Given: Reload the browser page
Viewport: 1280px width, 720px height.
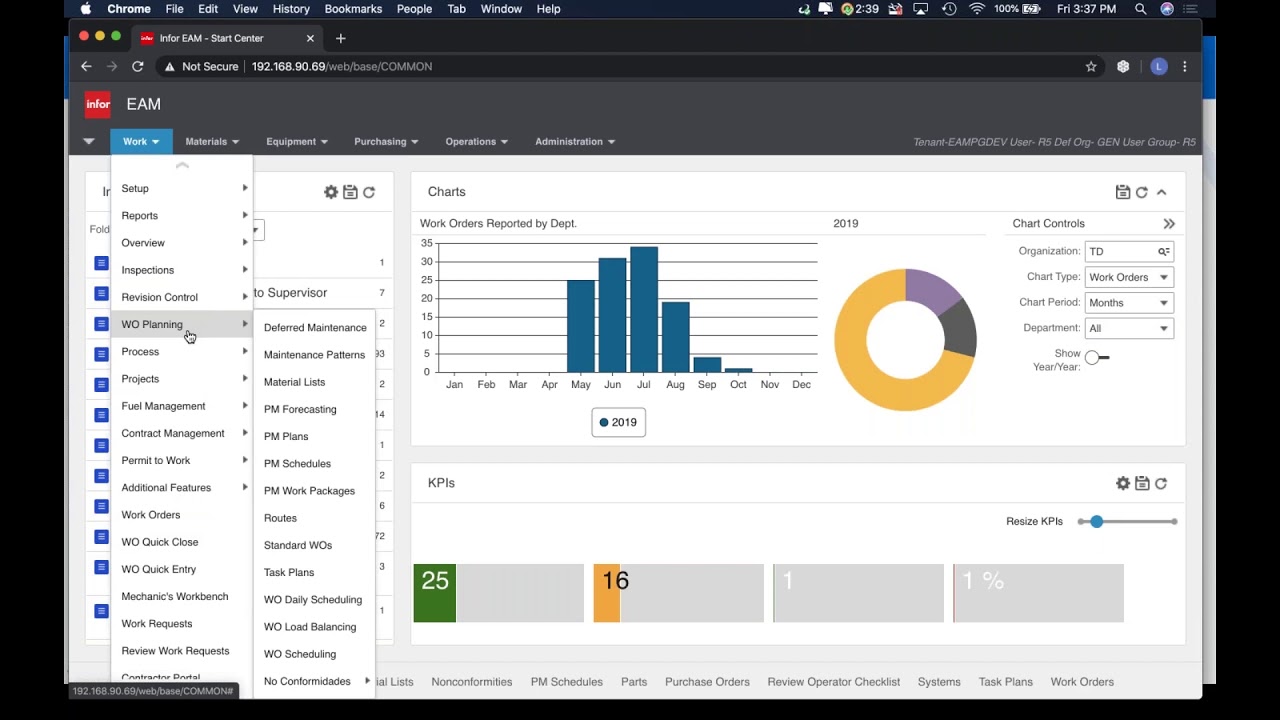Looking at the screenshot, I should point(138,66).
